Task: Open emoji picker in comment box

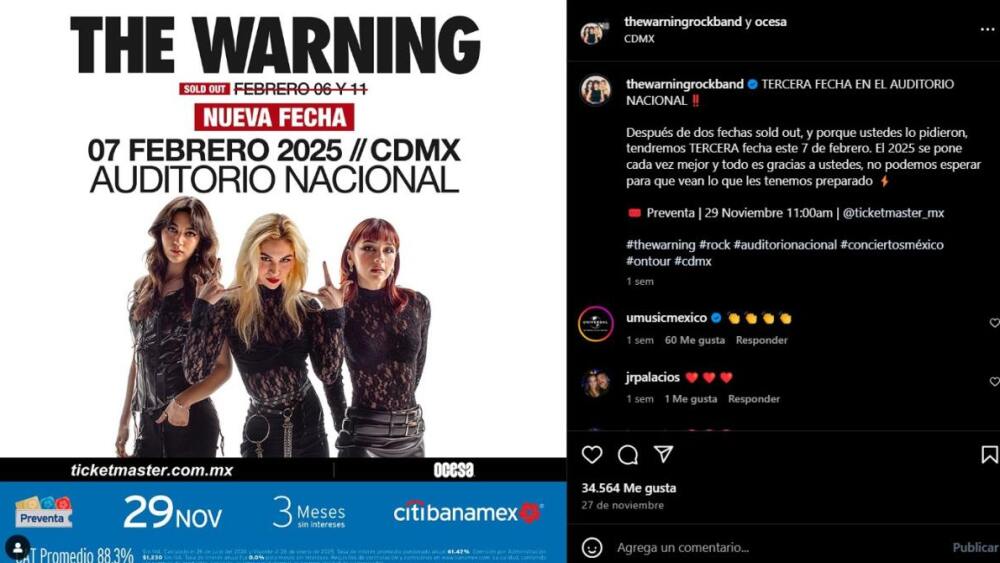Action: 592,547
